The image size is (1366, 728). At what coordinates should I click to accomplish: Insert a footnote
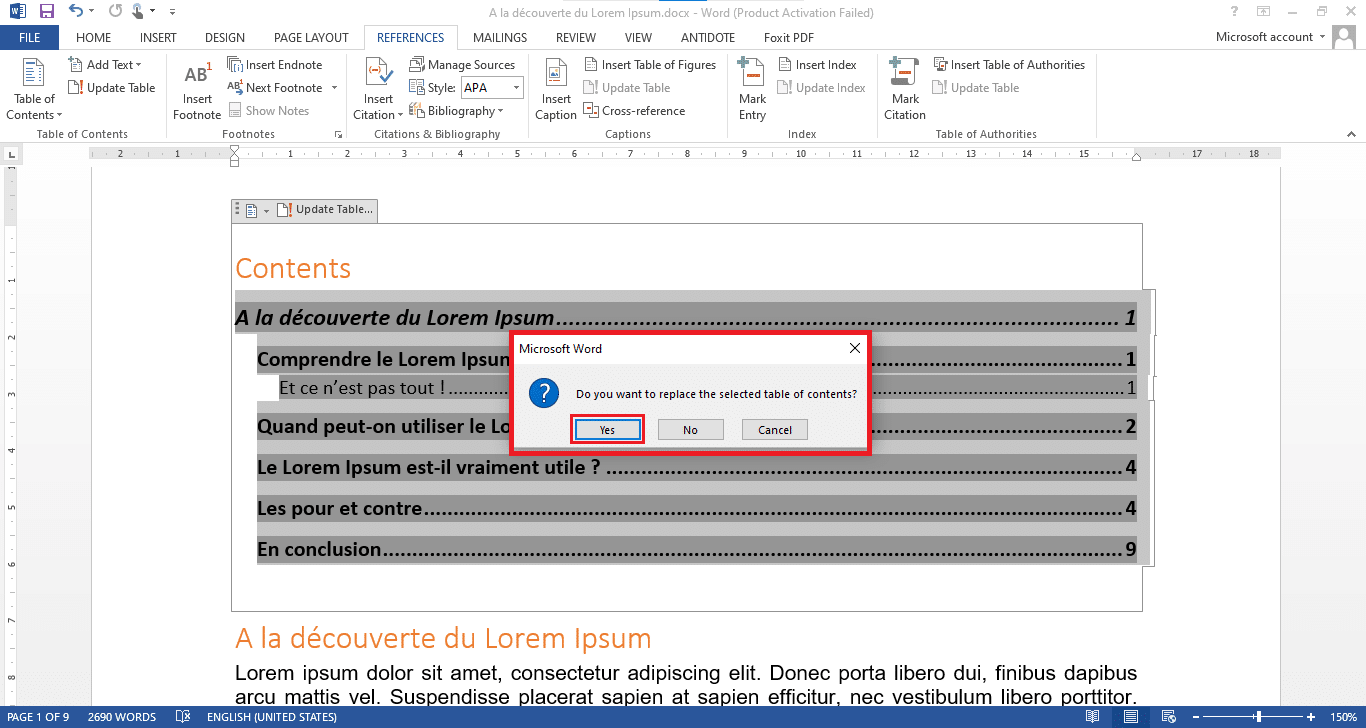pos(197,91)
